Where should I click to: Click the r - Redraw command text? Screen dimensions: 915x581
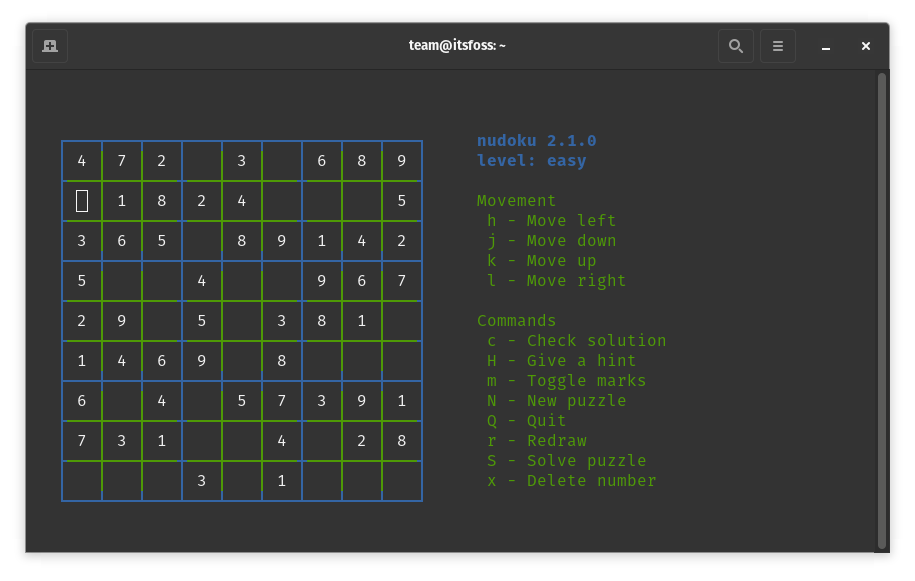click(x=537, y=440)
